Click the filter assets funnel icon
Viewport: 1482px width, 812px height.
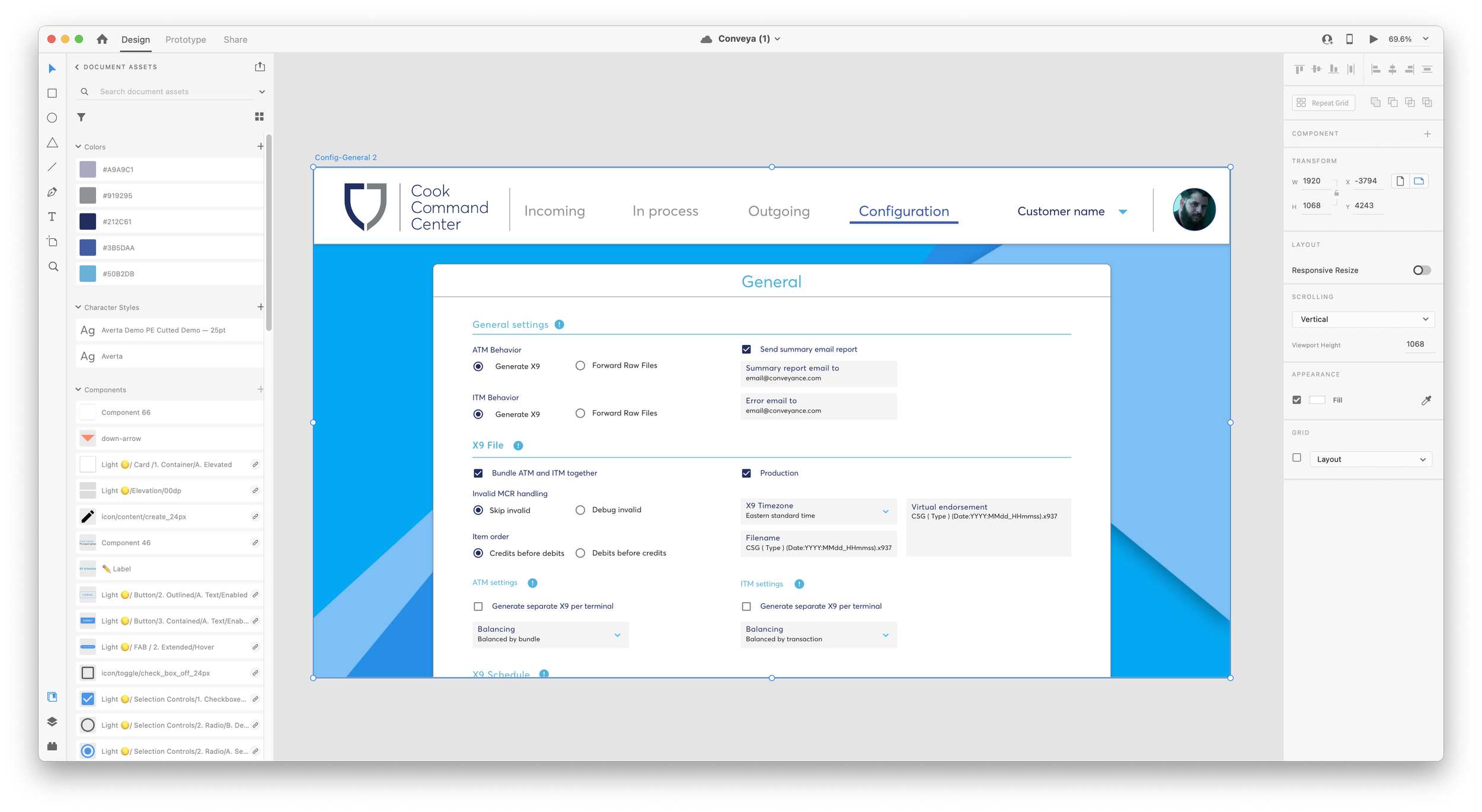(81, 117)
